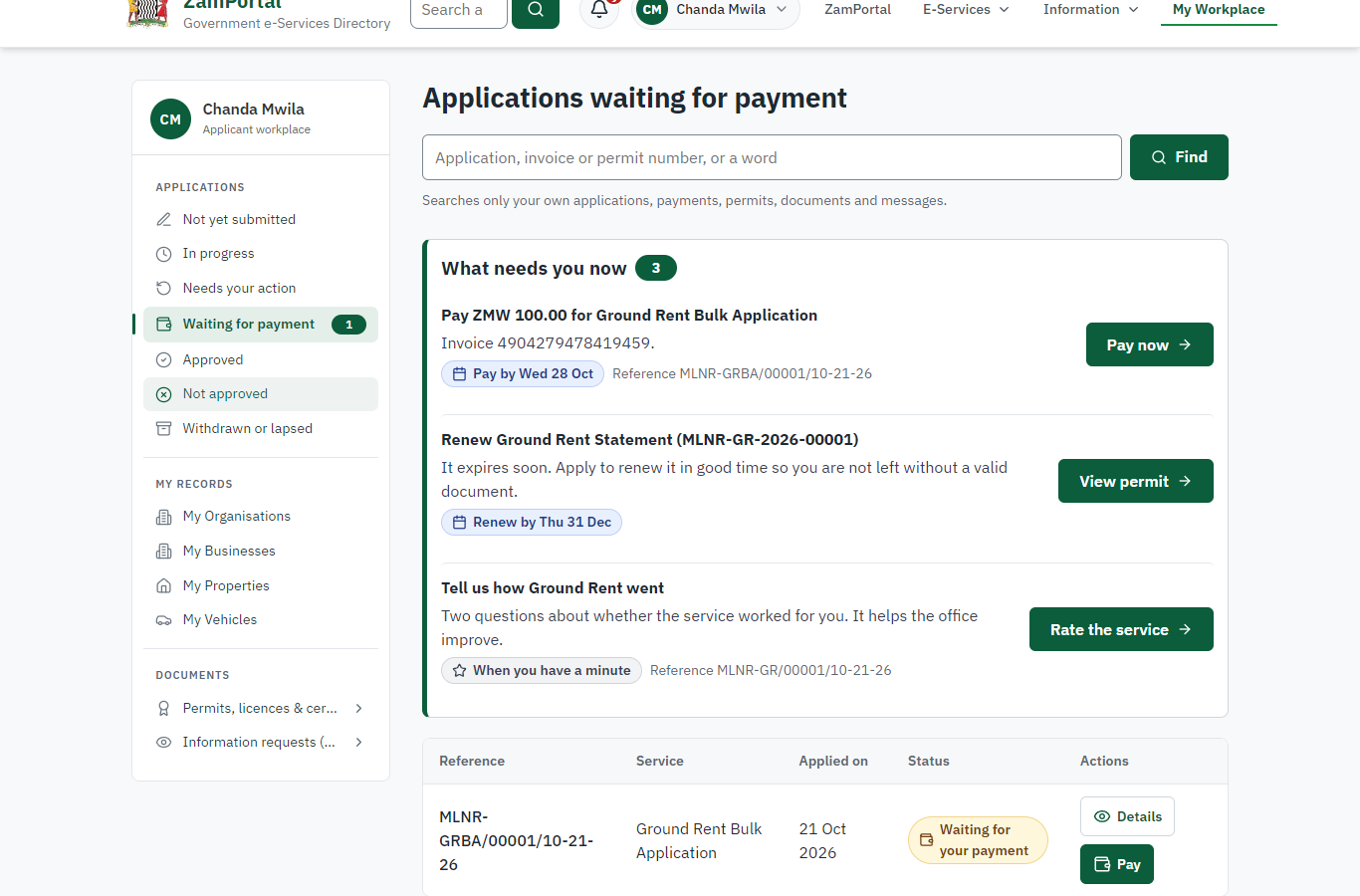The image size is (1360, 896).
Task: Expand Permits, licences & certificates chevron
Action: 359,708
